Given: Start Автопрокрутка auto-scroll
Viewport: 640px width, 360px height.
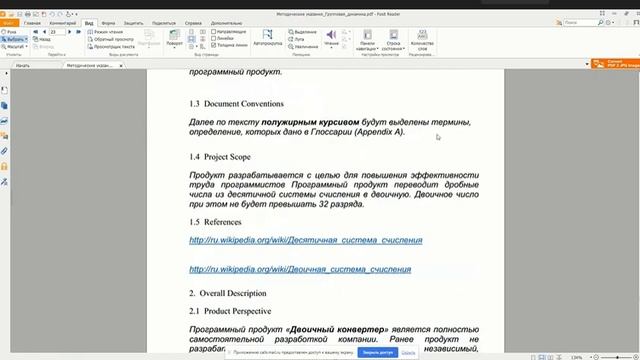Looking at the screenshot, I should pos(267,37).
